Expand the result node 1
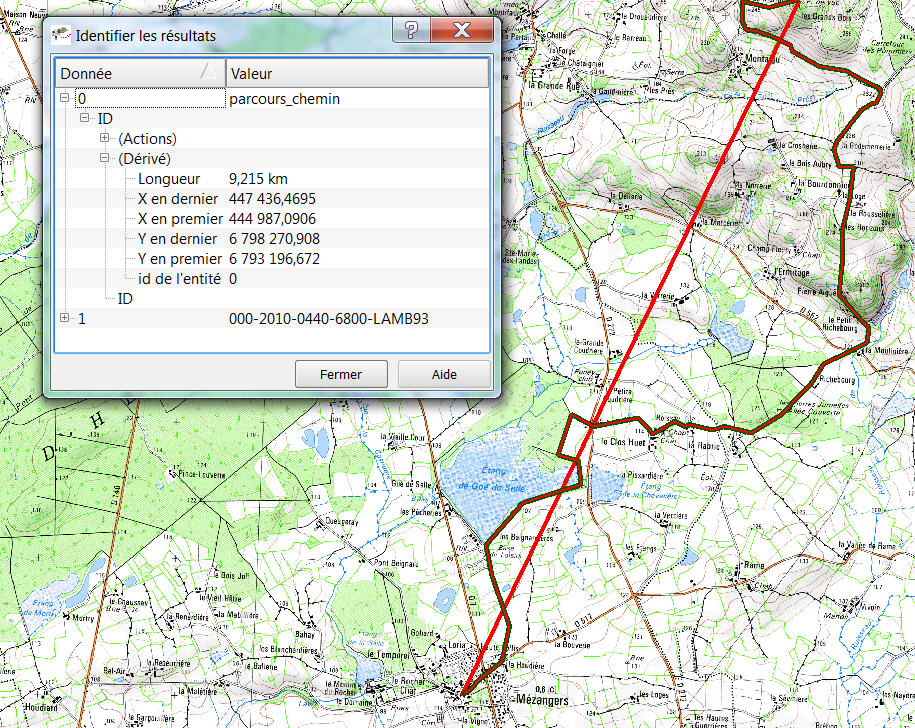This screenshot has height=728, width=915. click(65, 318)
